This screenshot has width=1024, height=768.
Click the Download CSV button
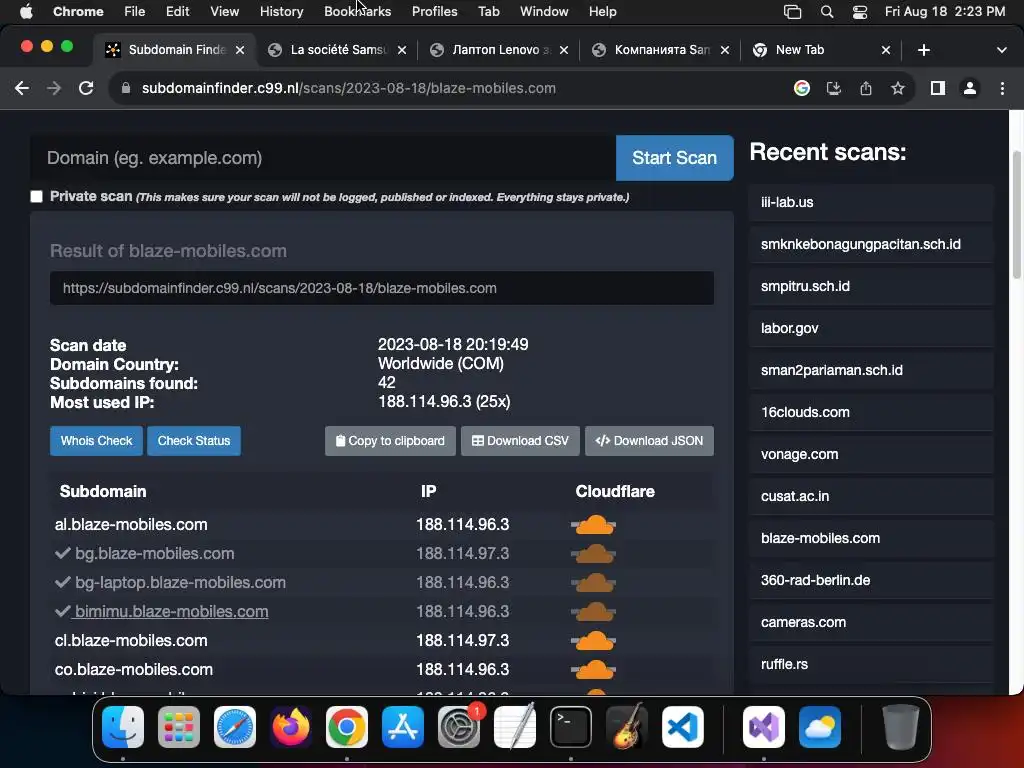(520, 441)
